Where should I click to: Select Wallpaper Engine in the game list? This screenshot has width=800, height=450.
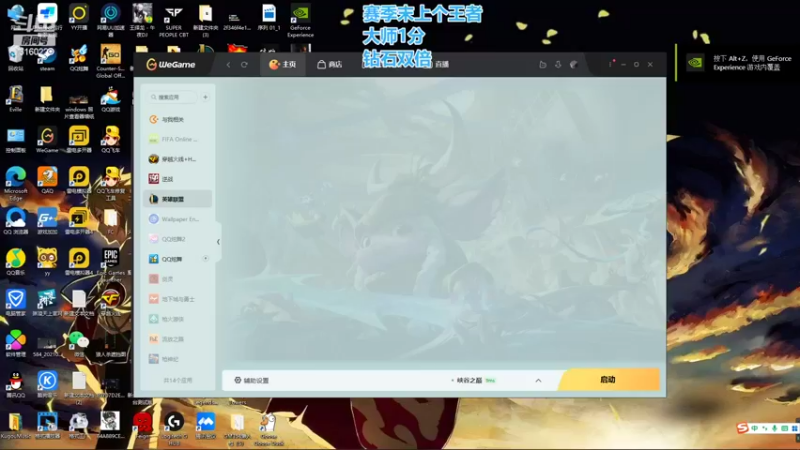tap(178, 219)
